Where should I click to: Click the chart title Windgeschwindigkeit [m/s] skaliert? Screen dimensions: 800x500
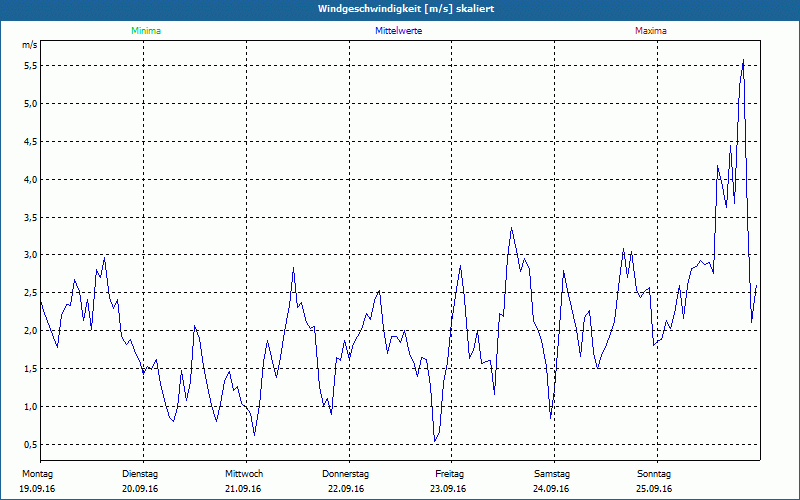[406, 9]
